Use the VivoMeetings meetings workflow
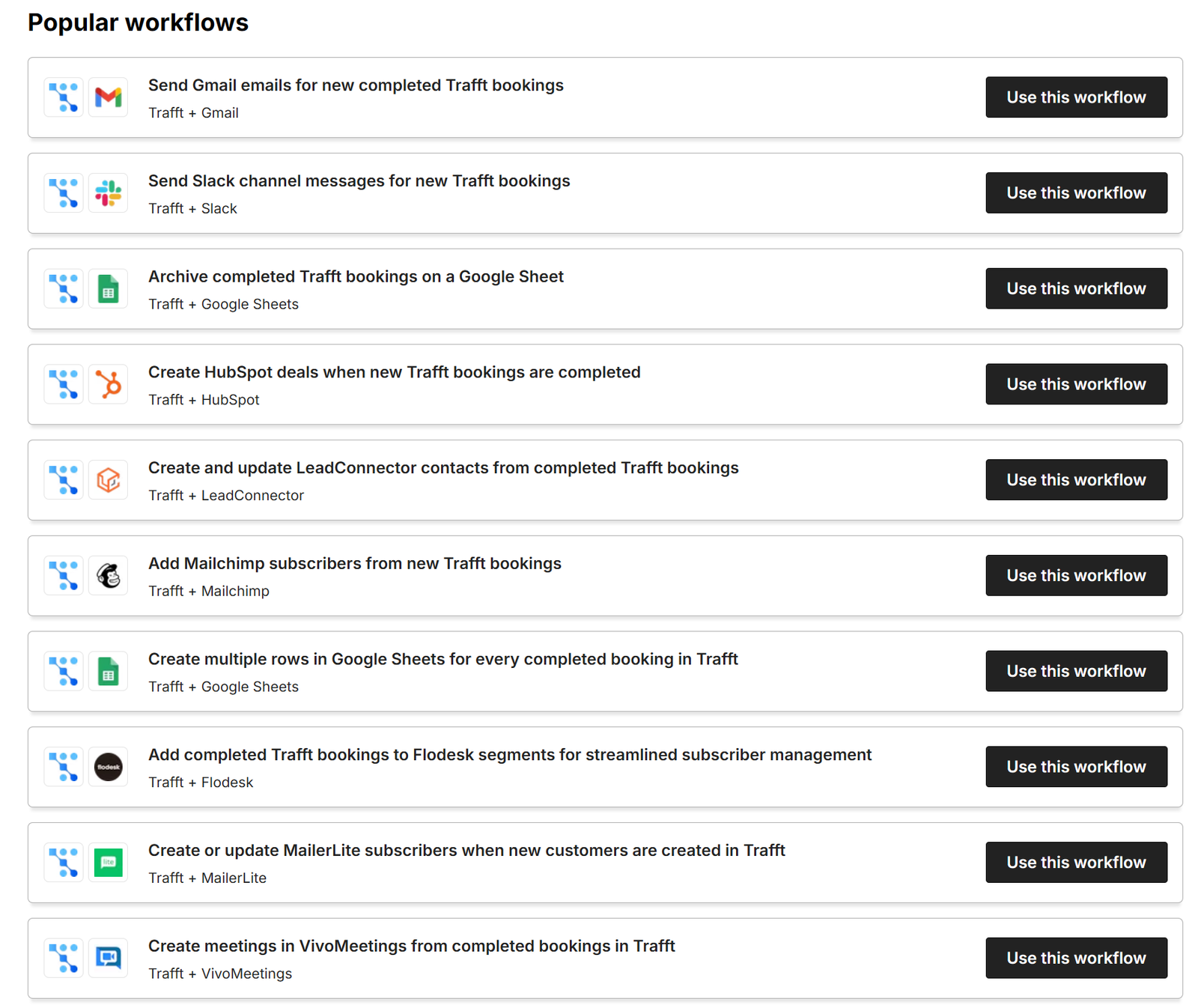Viewport: 1198px width, 1008px height. tap(1075, 958)
